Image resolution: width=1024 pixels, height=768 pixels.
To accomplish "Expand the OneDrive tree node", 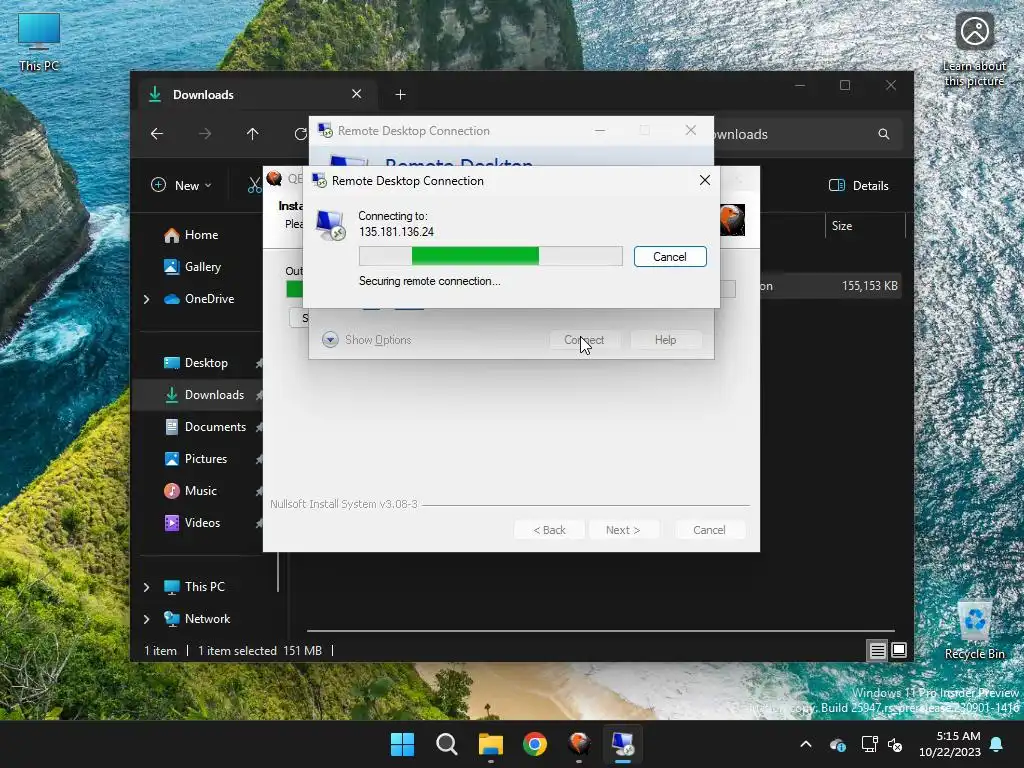I will tap(146, 299).
